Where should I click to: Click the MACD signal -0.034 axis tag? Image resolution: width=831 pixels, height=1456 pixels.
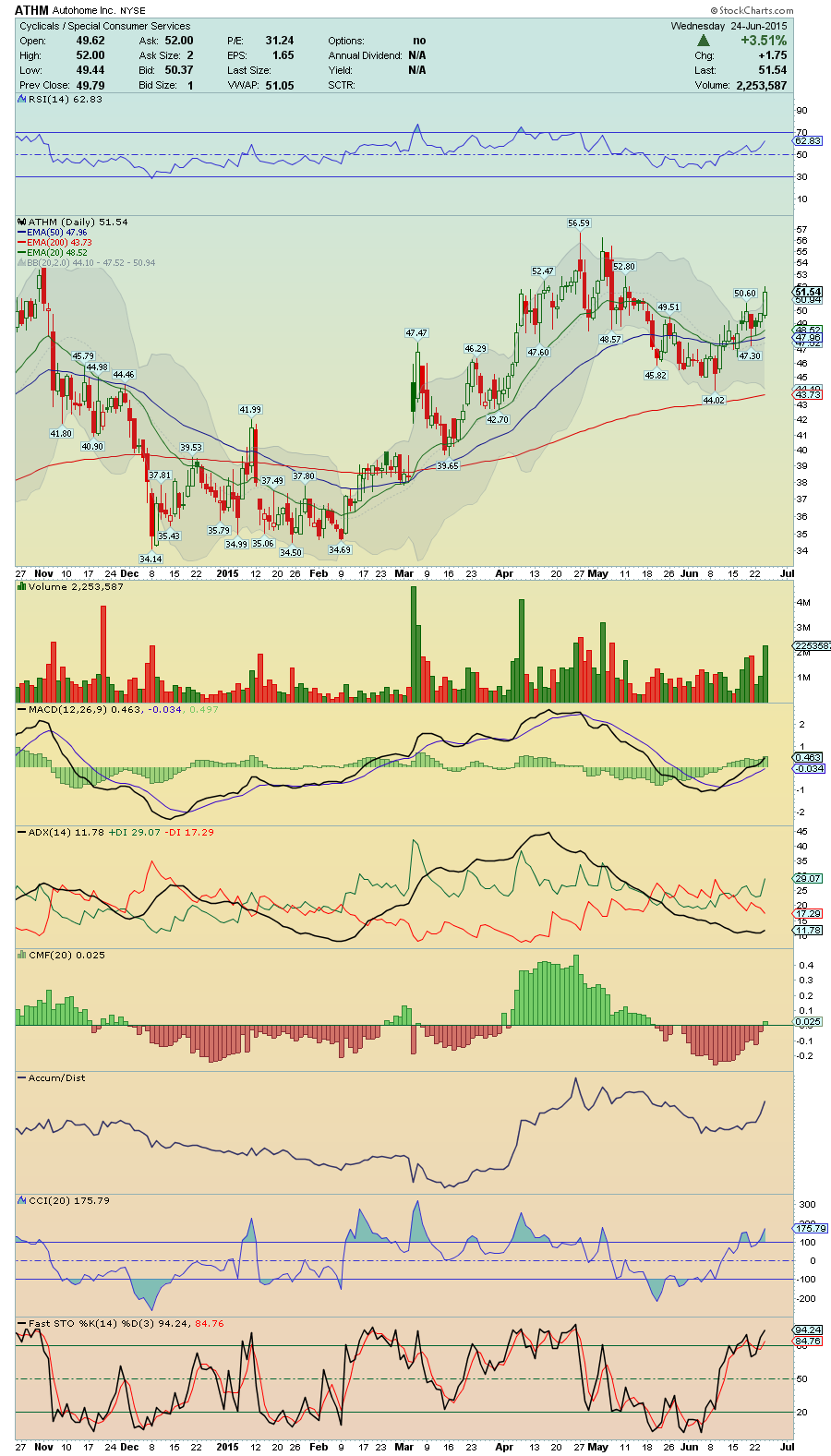(809, 769)
